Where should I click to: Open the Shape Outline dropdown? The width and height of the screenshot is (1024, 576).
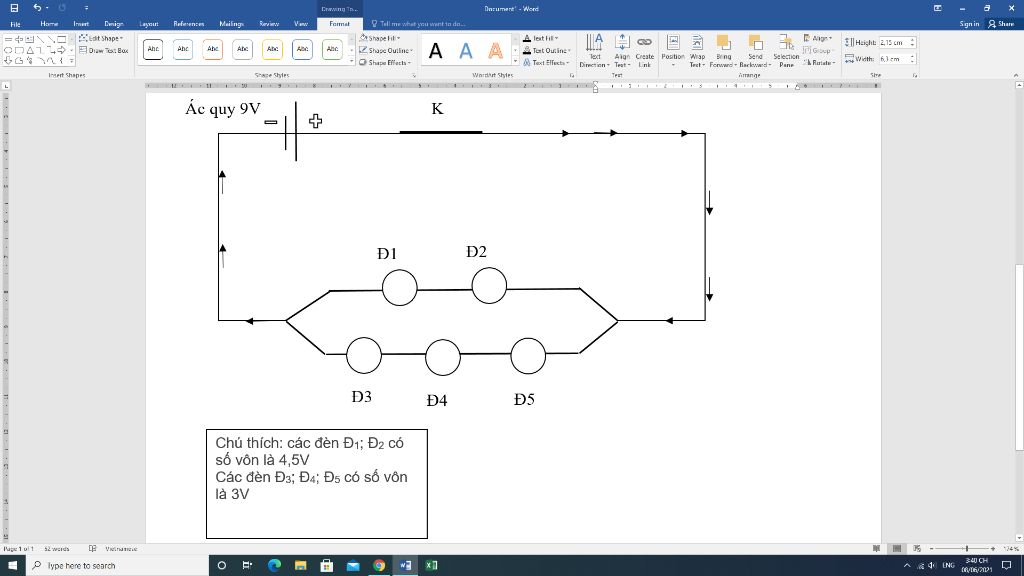coord(385,50)
